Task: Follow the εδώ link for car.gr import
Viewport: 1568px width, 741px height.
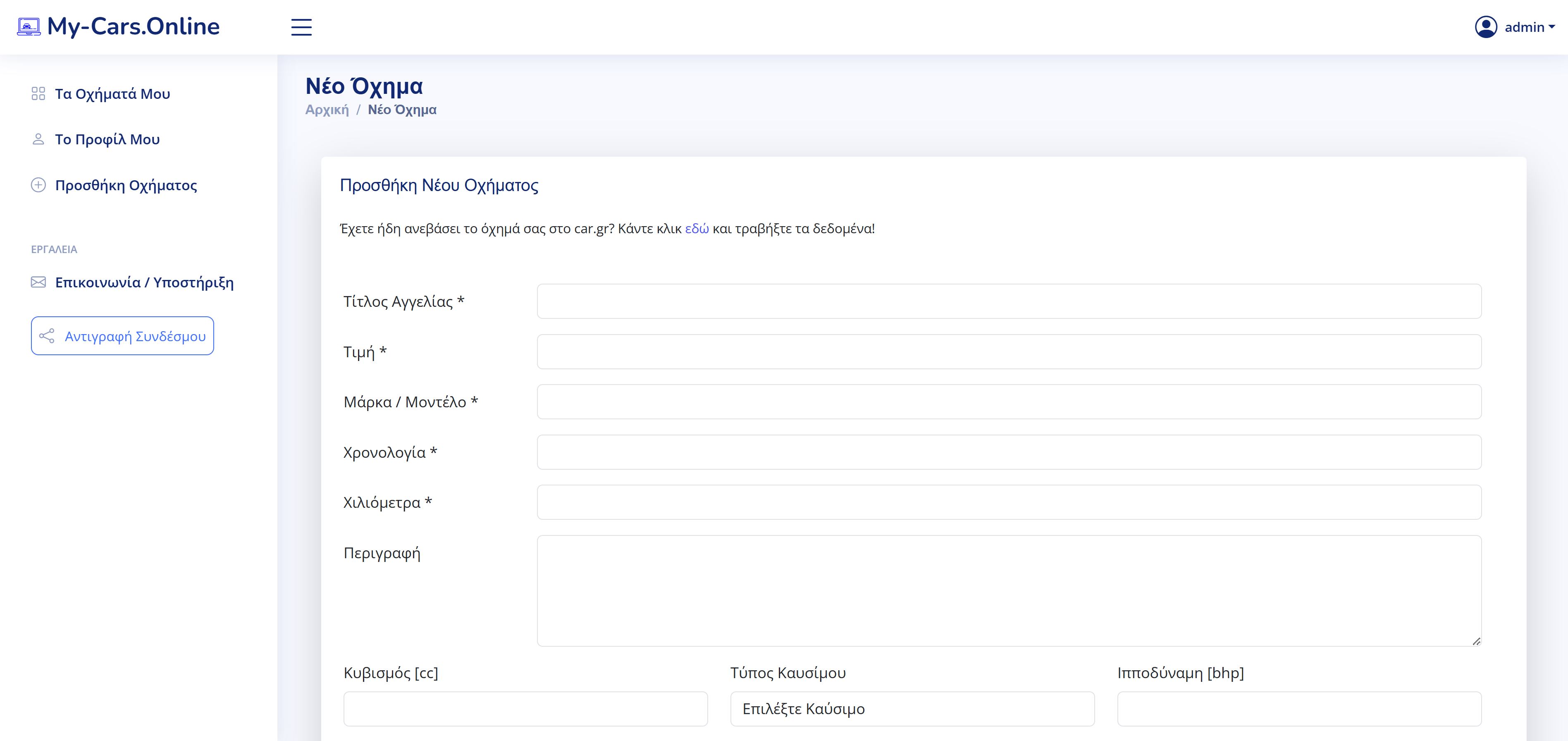Action: pos(696,229)
